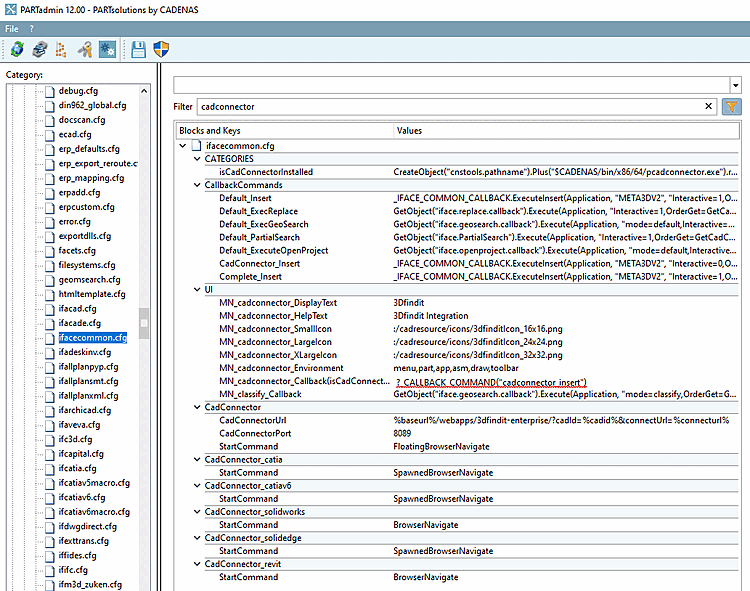750x591 pixels.
Task: Collapse the UI block
Action: (196, 289)
